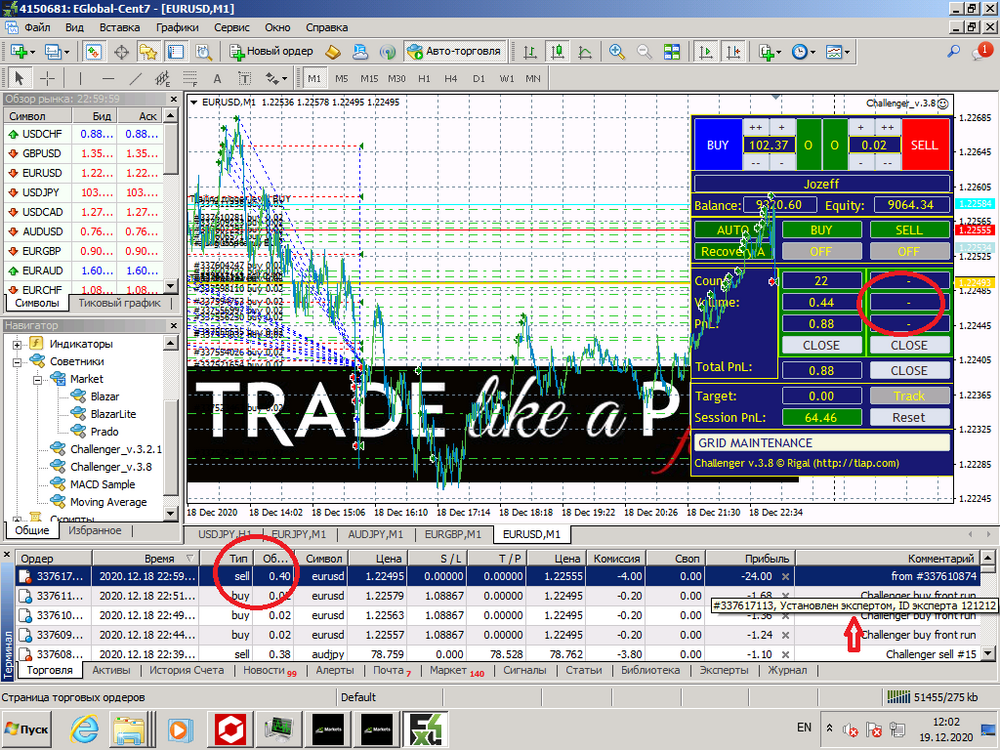Viewport: 1000px width, 750px height.
Task: Open the chart templates dropdown
Action: pyautogui.click(x=837, y=52)
